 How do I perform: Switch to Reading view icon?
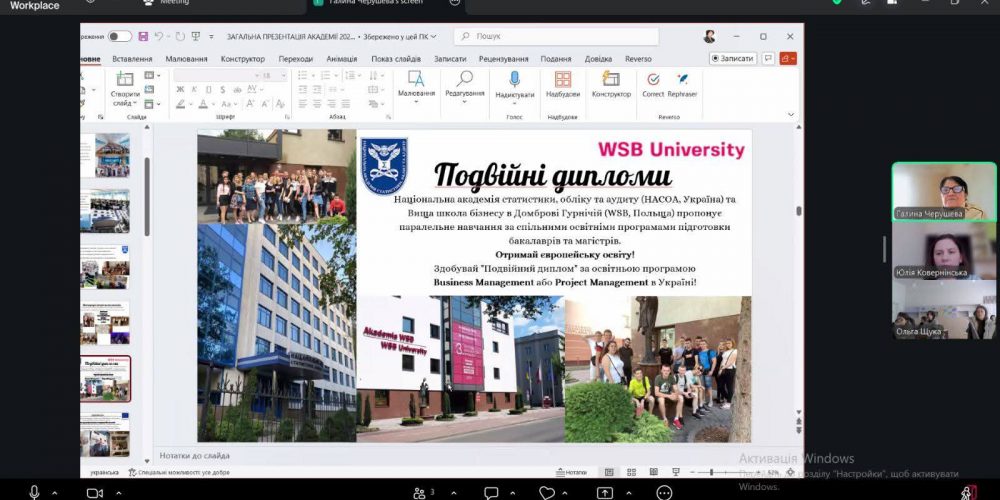(x=654, y=473)
